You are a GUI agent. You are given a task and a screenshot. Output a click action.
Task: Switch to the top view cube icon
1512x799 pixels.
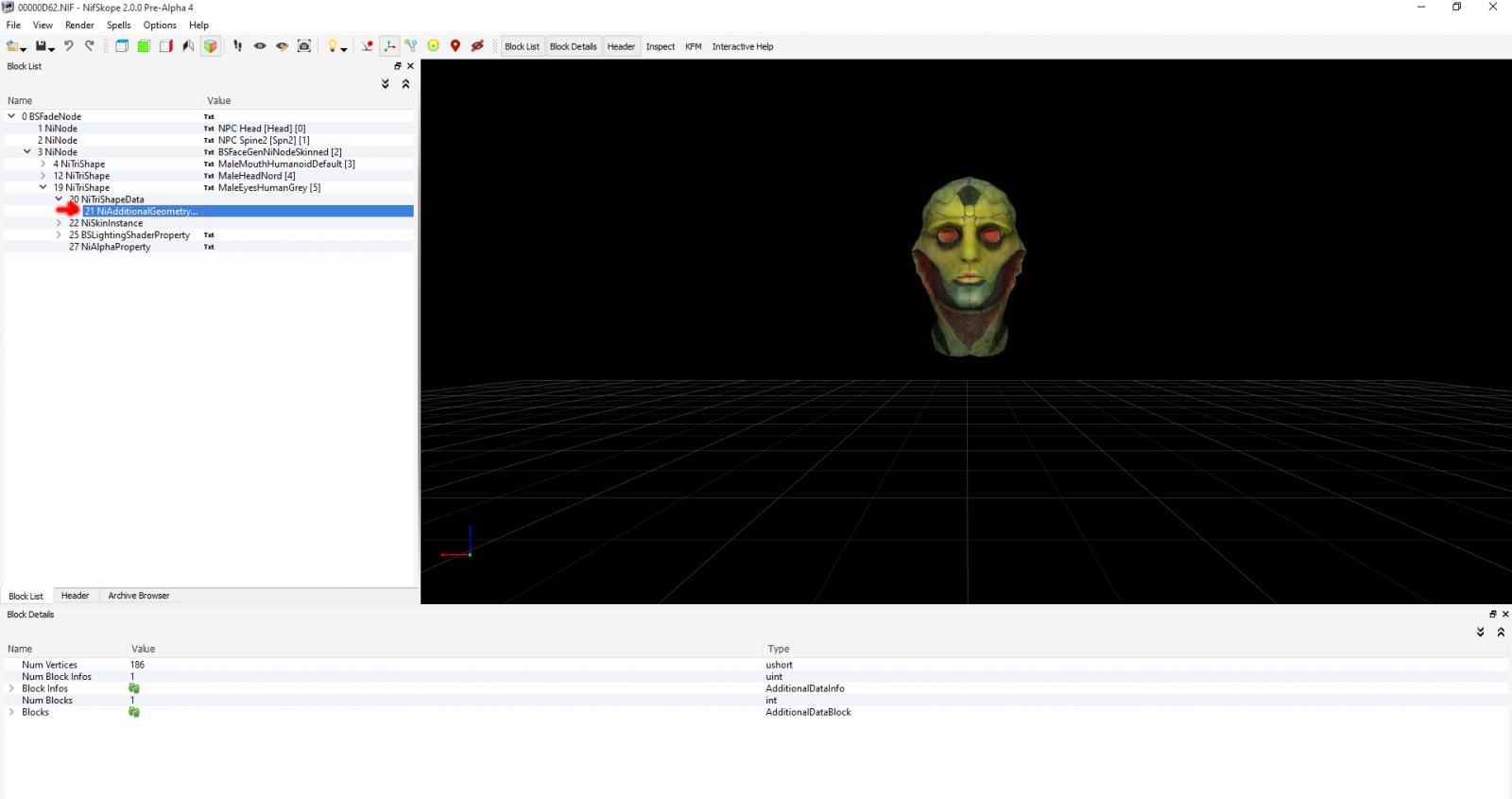(122, 46)
